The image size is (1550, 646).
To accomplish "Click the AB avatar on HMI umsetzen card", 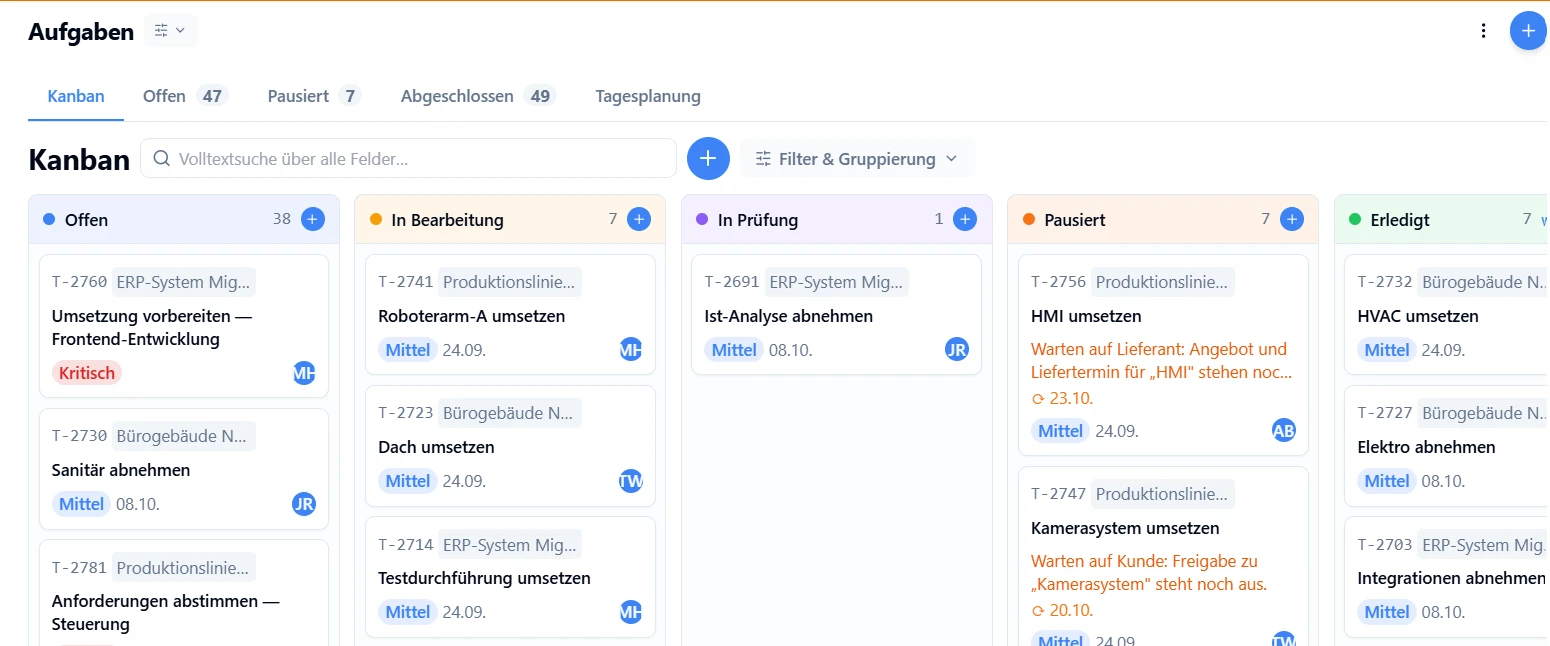I will (1284, 431).
